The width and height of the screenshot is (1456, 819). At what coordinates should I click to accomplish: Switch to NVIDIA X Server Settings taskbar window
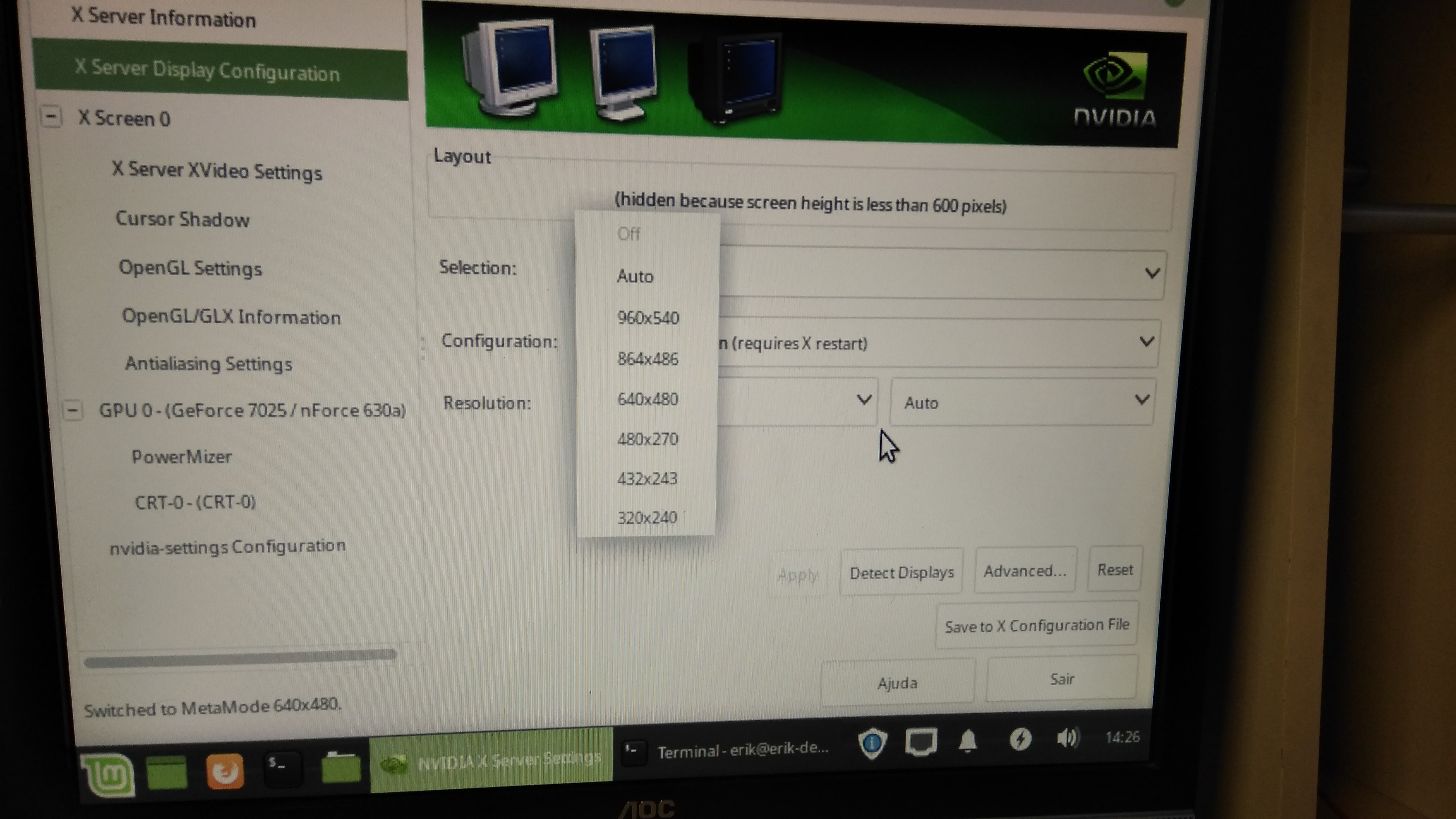coord(491,761)
